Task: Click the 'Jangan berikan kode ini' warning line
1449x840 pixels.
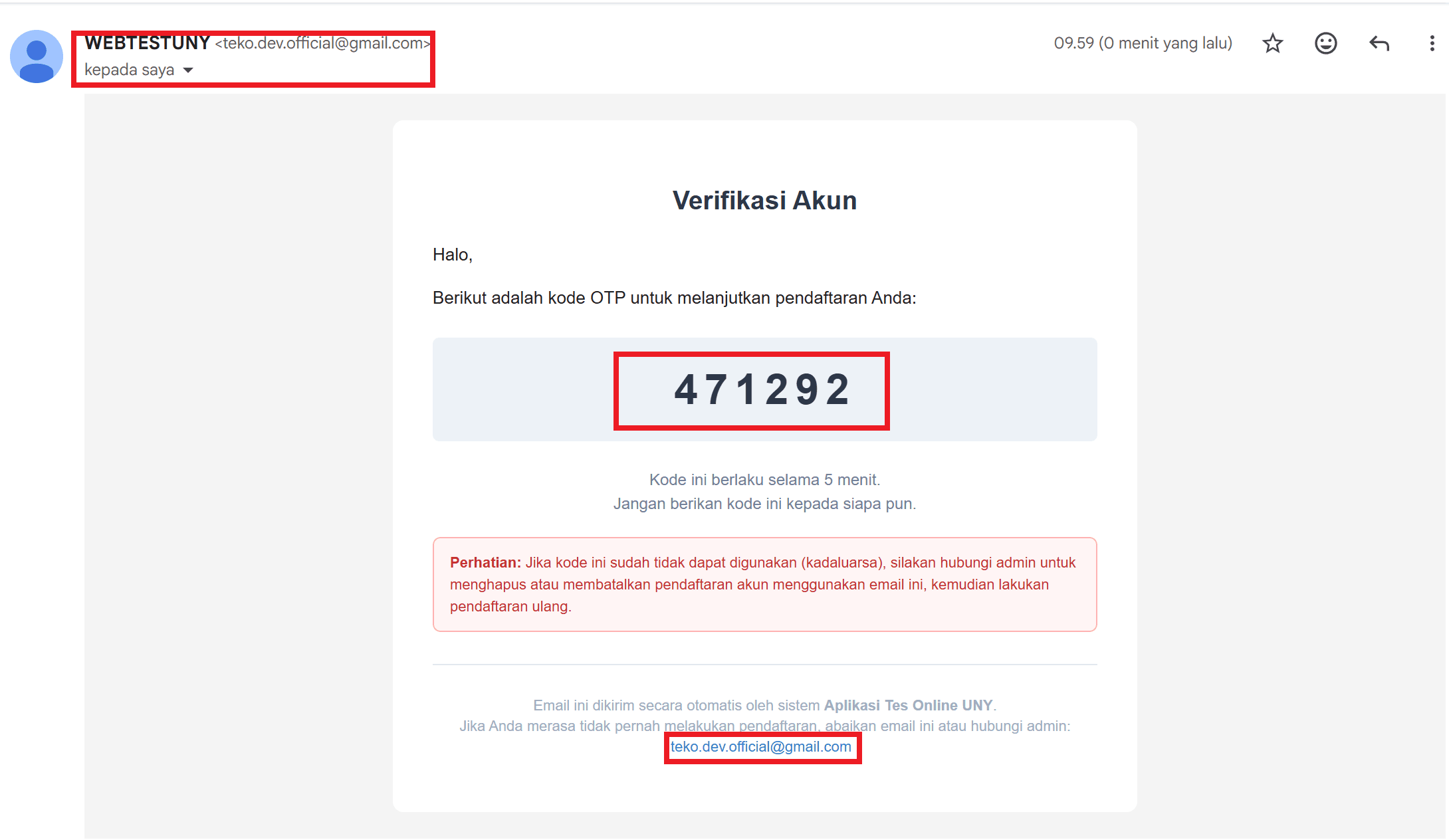Action: 764,504
